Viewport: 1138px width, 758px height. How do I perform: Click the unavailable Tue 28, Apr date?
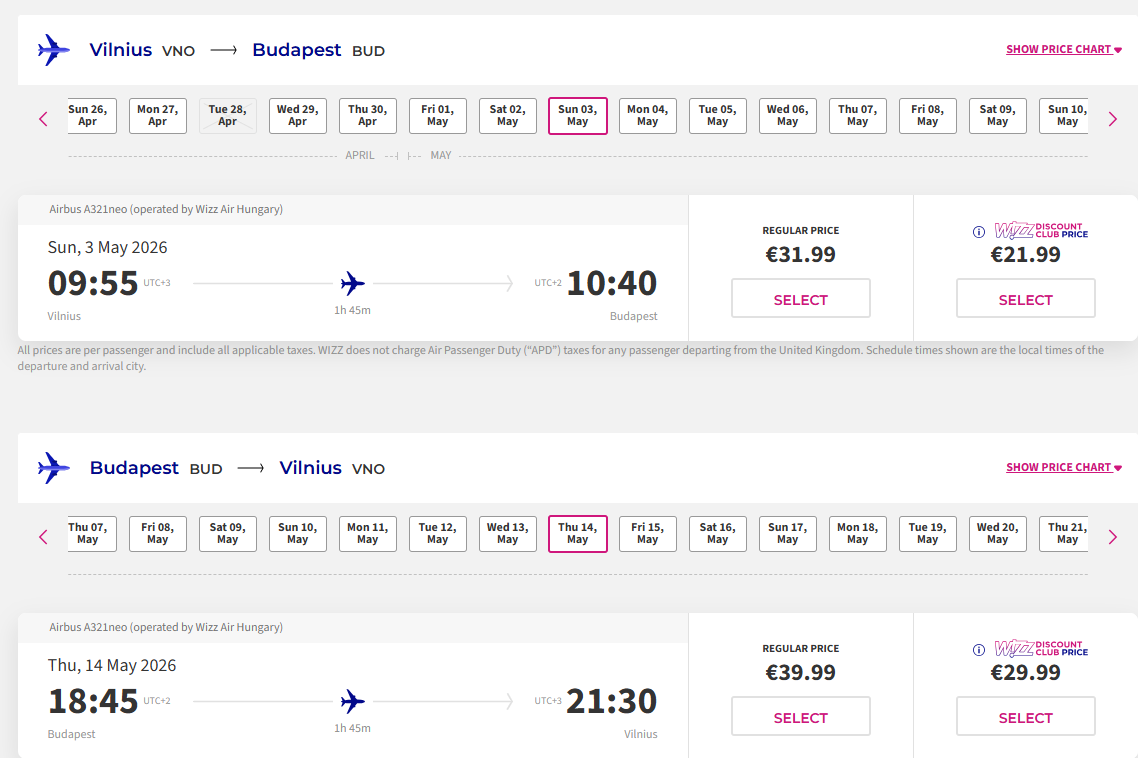[x=227, y=116]
